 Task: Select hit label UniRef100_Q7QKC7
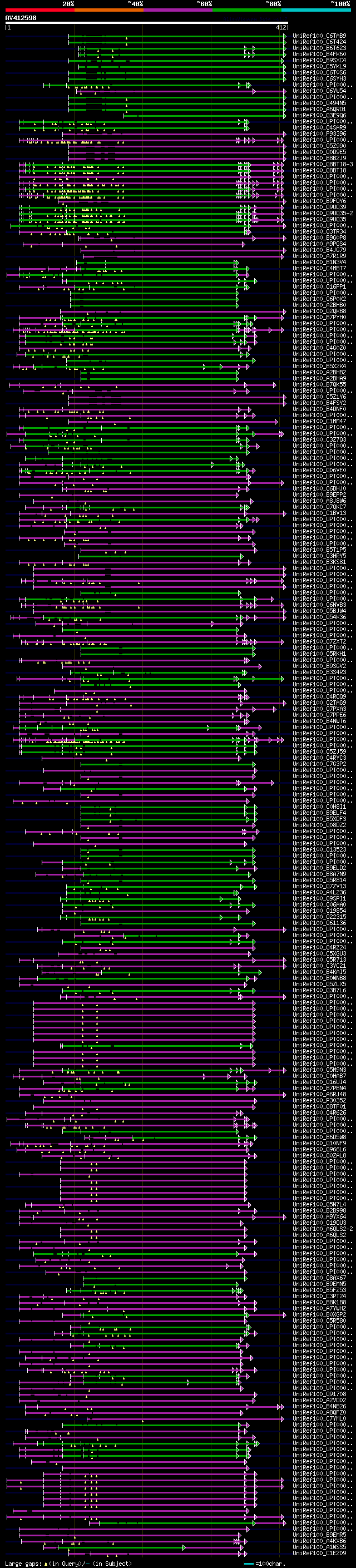point(319,507)
